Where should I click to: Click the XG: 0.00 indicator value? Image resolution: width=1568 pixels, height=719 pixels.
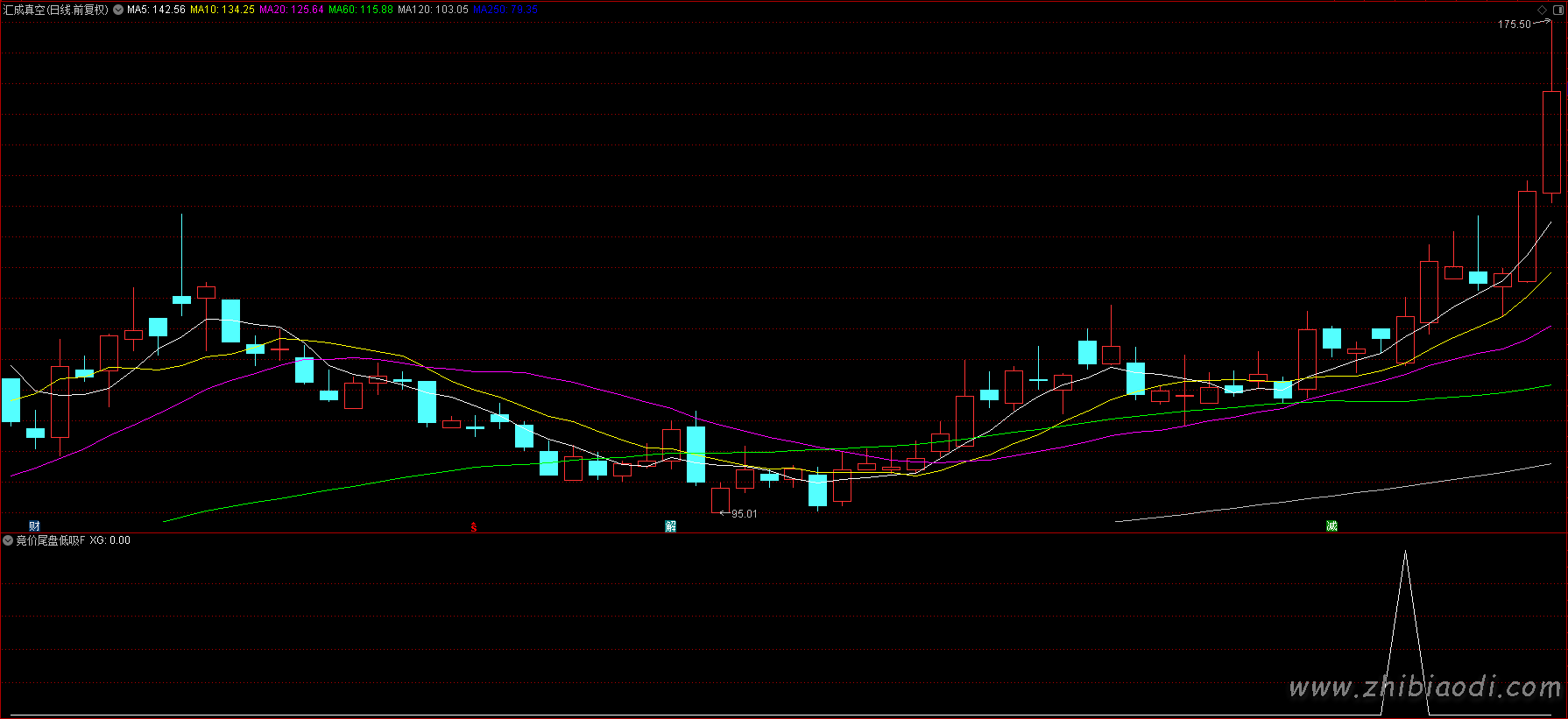(x=110, y=540)
